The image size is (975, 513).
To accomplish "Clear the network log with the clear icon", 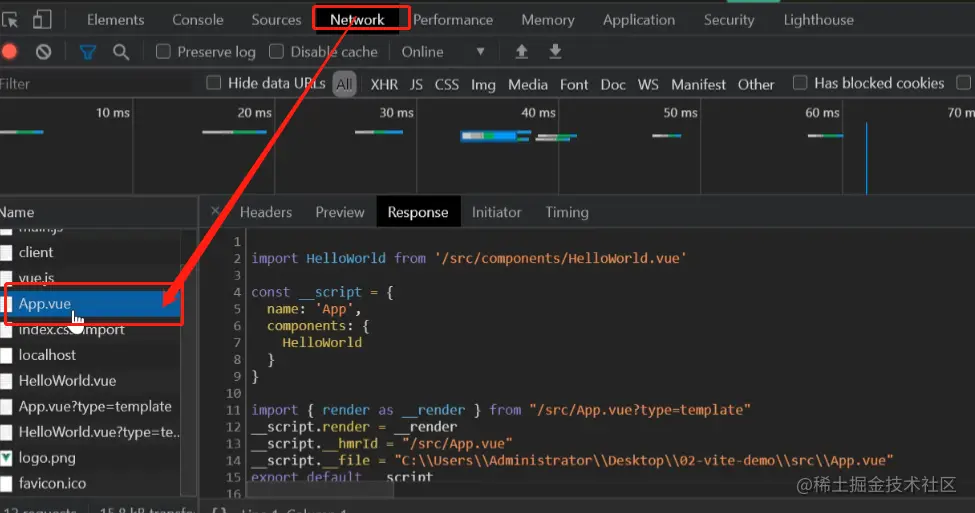I will coord(43,52).
